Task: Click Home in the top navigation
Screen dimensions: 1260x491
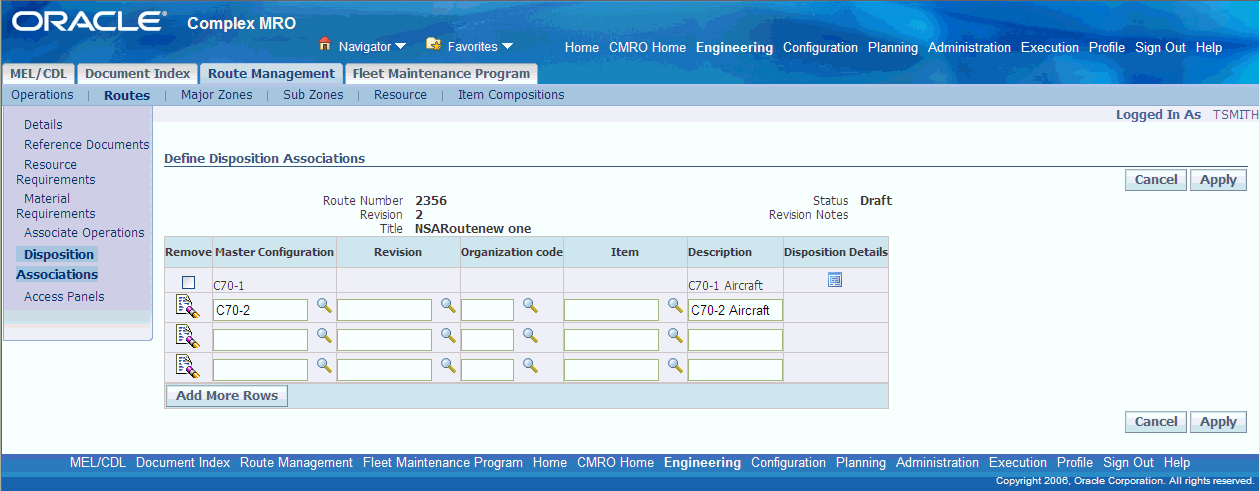Action: point(582,47)
